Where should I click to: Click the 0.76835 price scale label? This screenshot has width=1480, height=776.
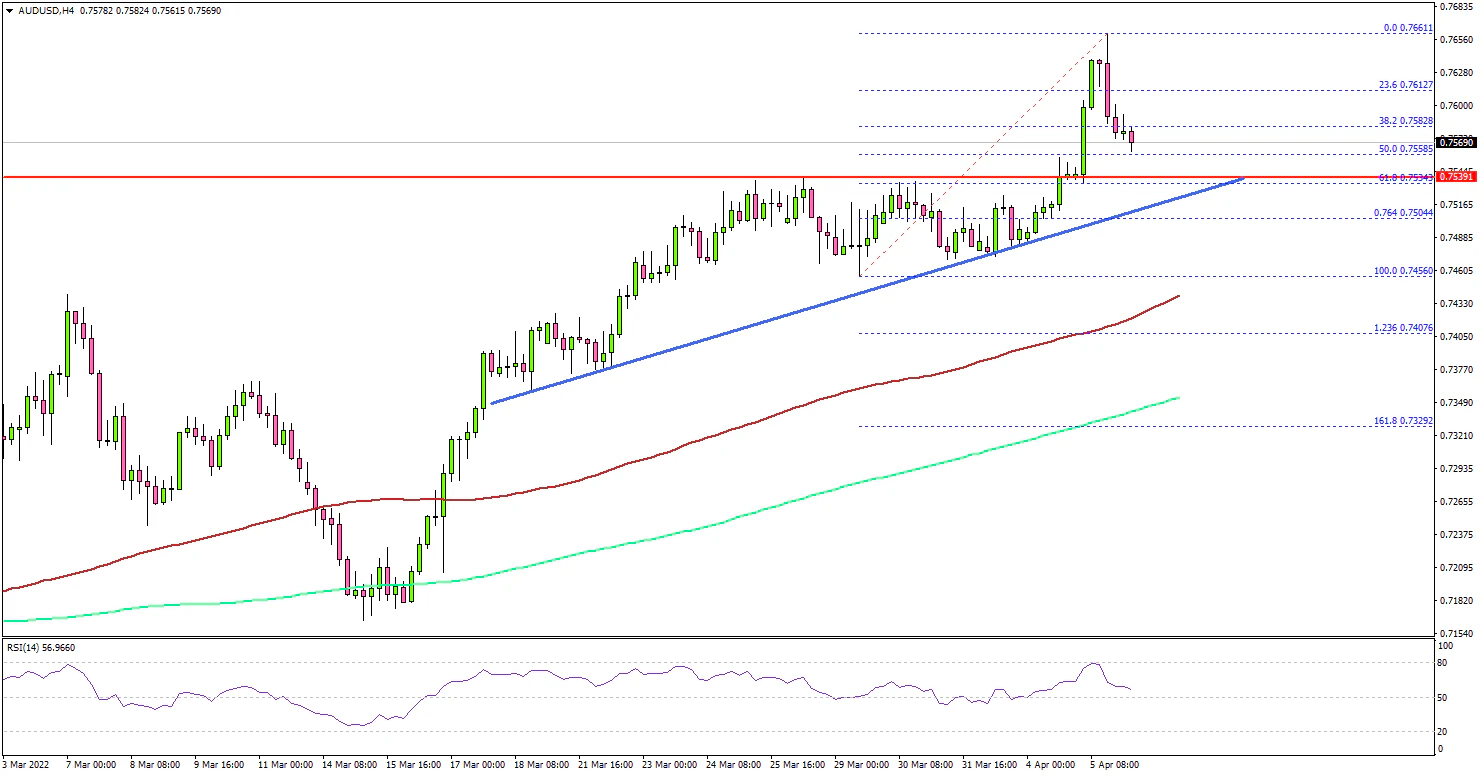[1457, 7]
